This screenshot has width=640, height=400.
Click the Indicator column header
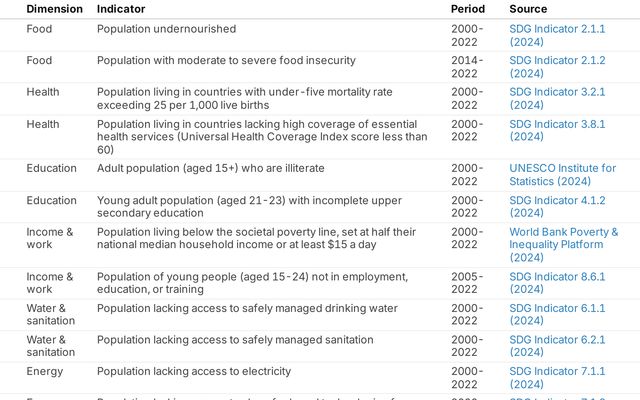click(121, 9)
